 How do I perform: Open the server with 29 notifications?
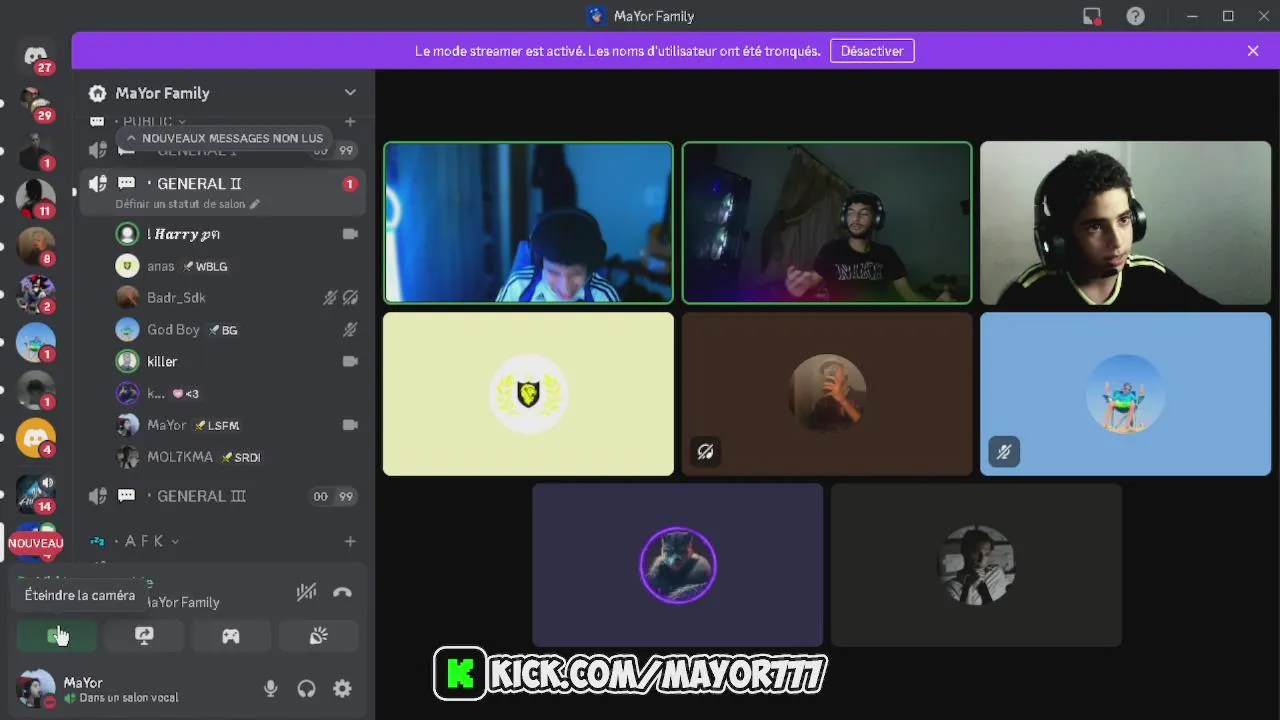[x=36, y=104]
